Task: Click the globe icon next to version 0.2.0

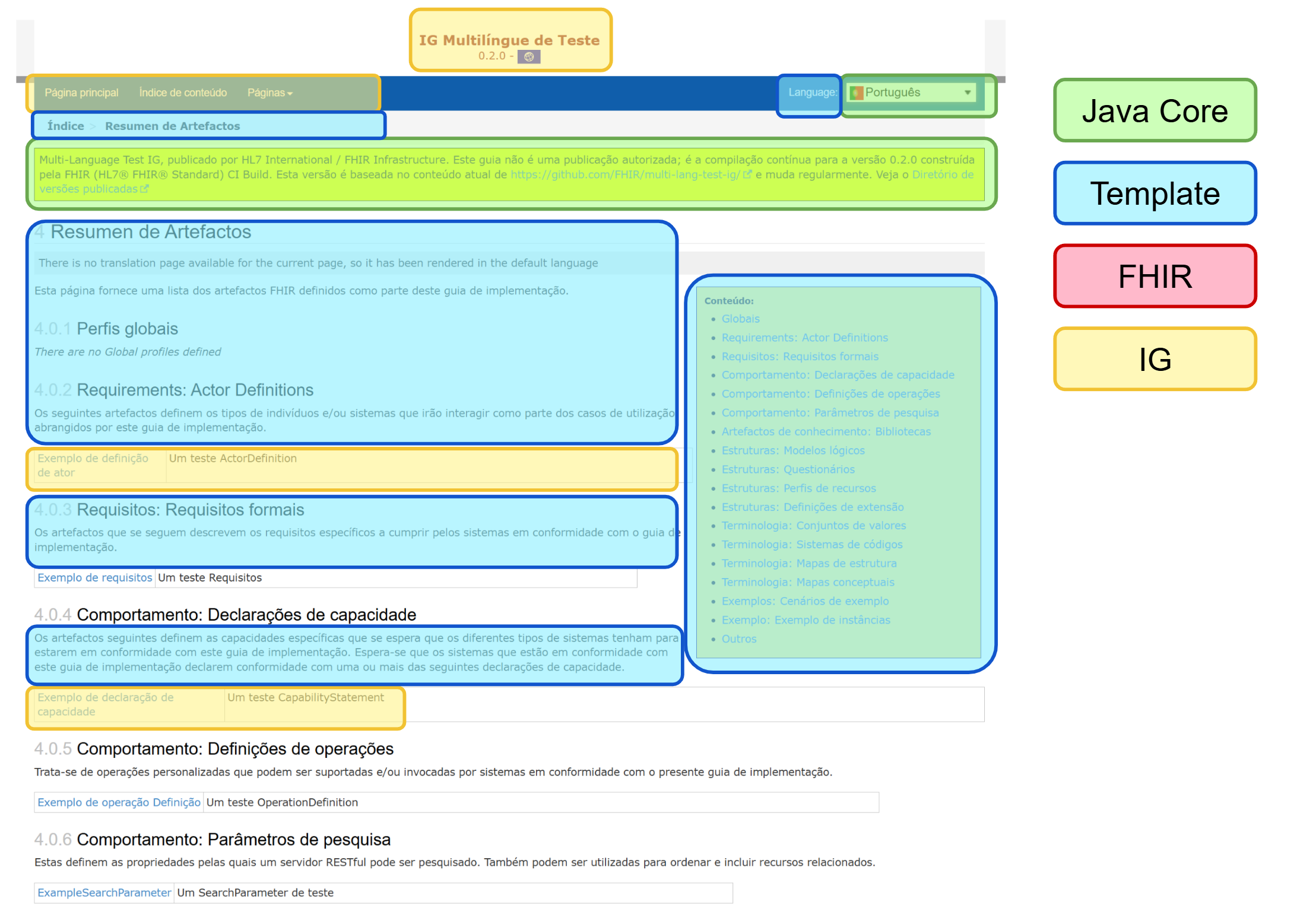Action: [530, 56]
